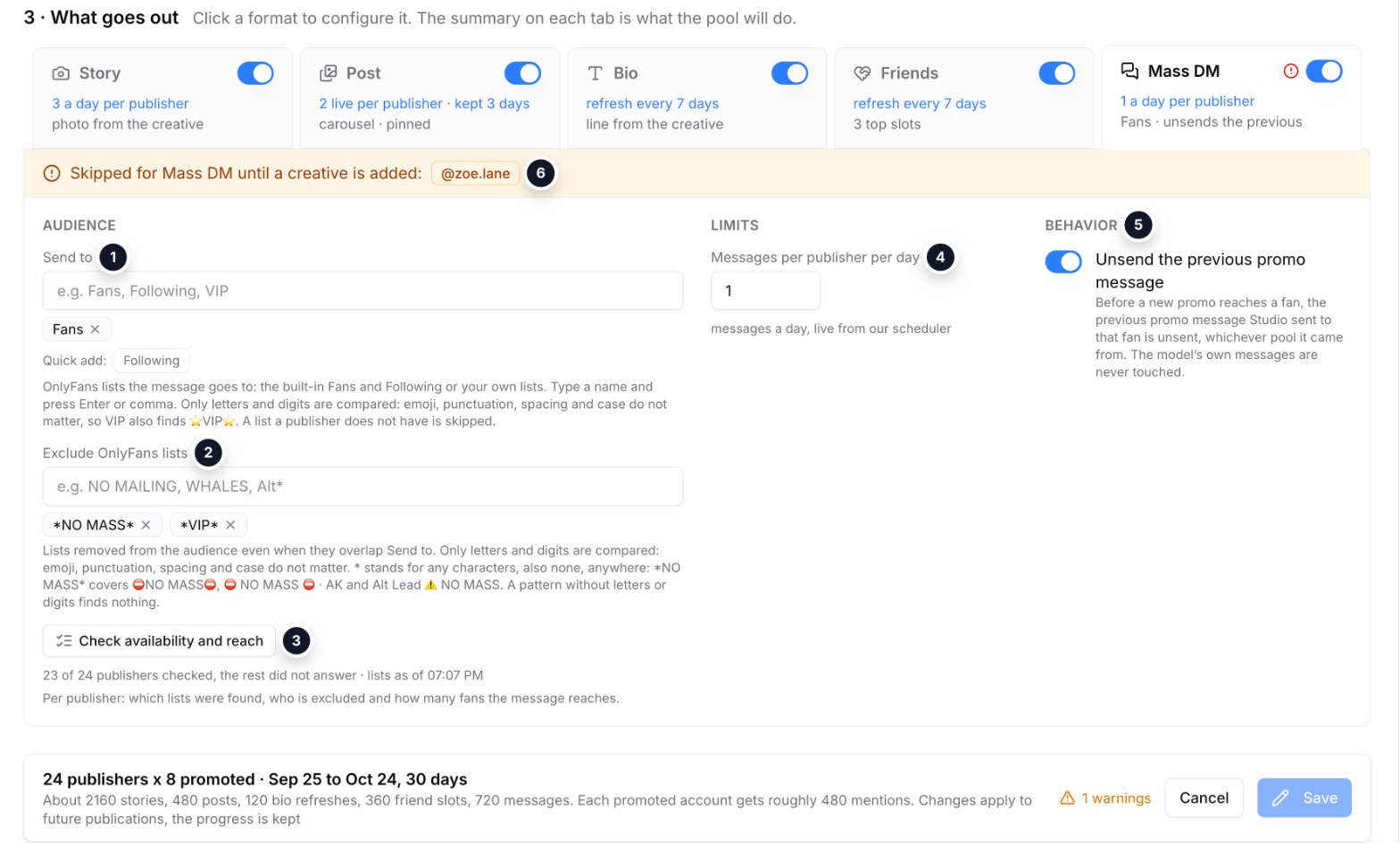Screen dimensions: 1400x843
Task: Click the Story camera icon
Action: click(61, 73)
